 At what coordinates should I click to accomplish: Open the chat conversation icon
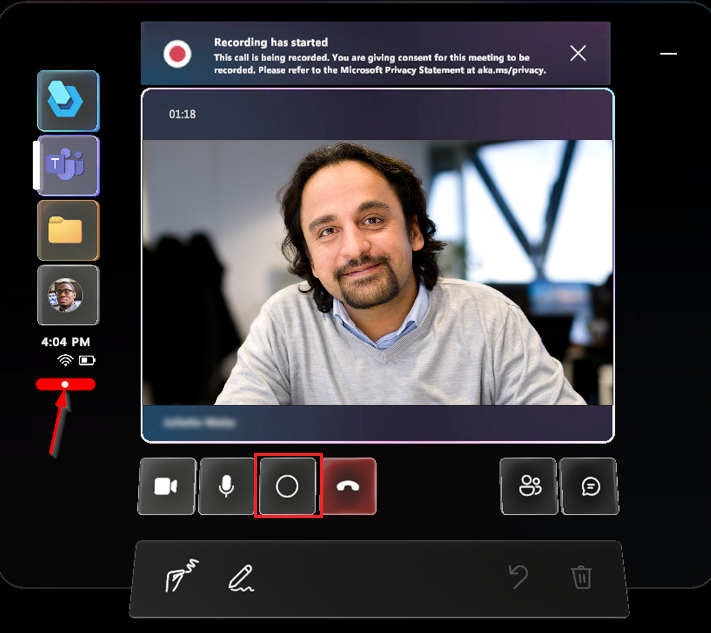pyautogui.click(x=590, y=487)
